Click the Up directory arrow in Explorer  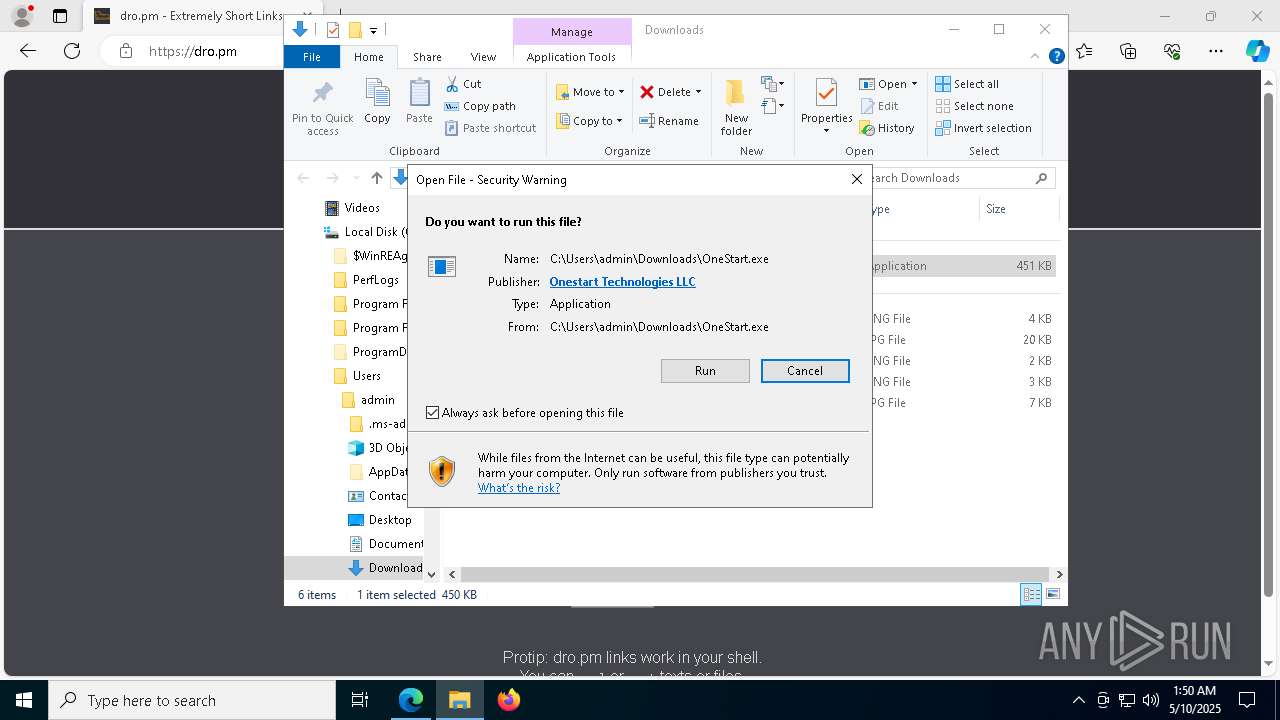(x=376, y=178)
